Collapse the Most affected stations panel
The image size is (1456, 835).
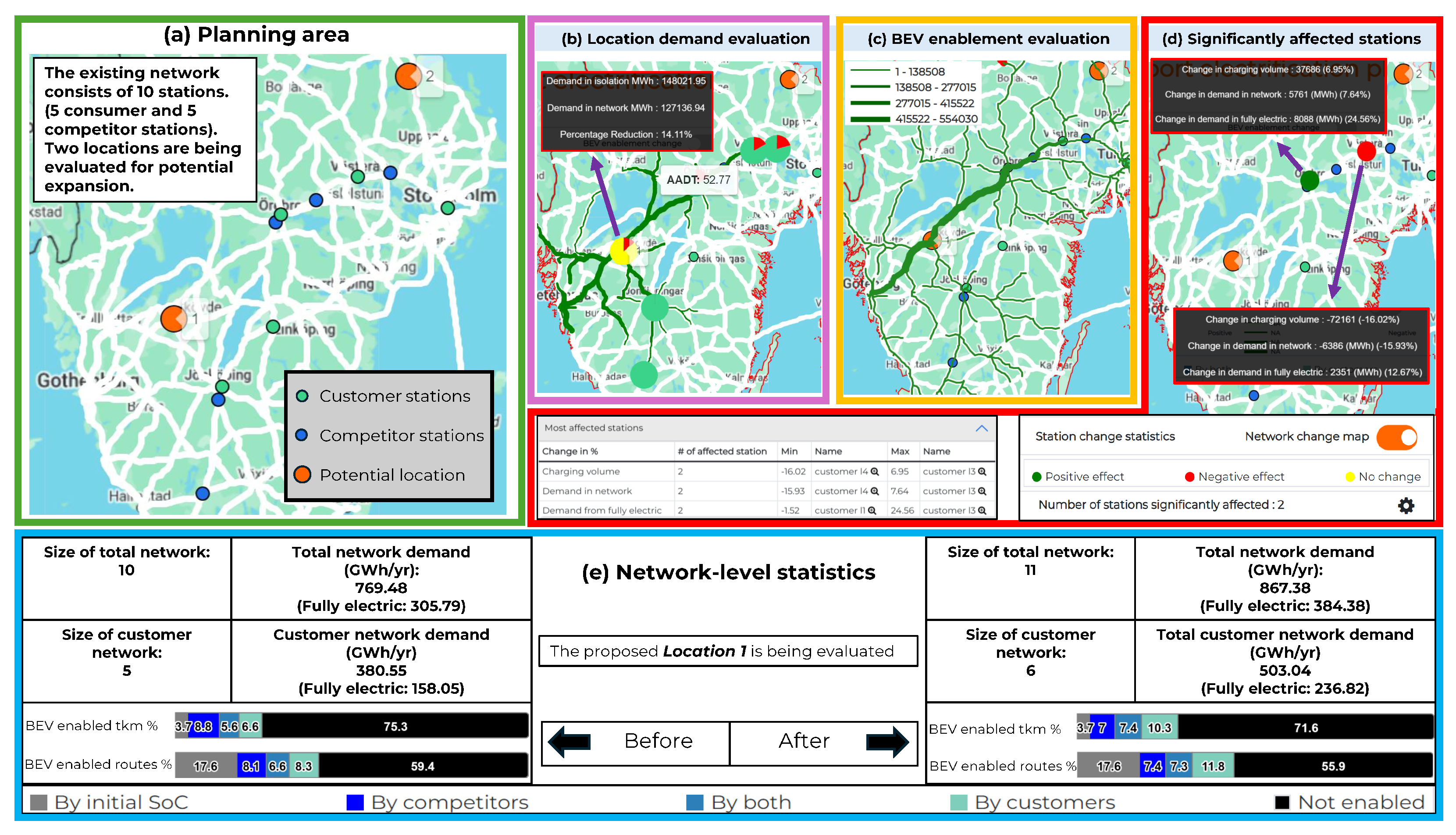tap(981, 428)
